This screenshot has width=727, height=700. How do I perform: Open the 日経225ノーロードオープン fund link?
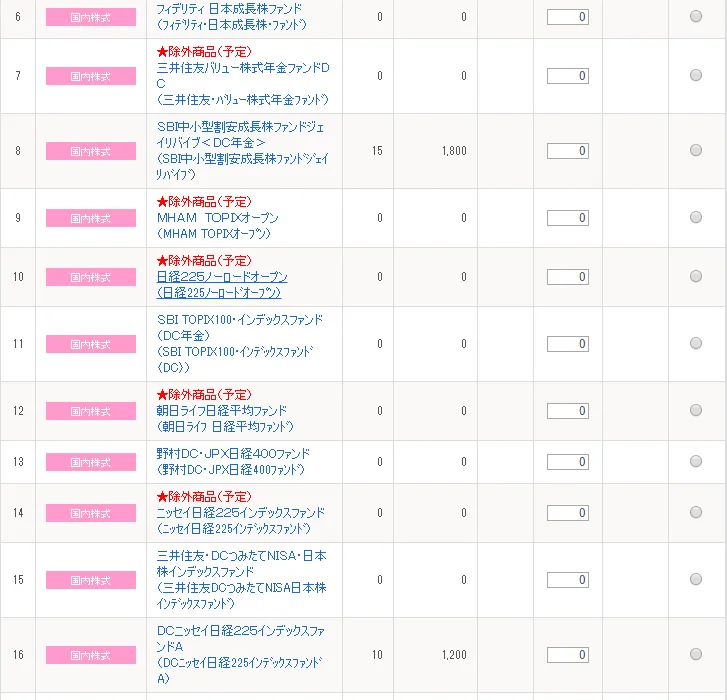click(x=222, y=277)
